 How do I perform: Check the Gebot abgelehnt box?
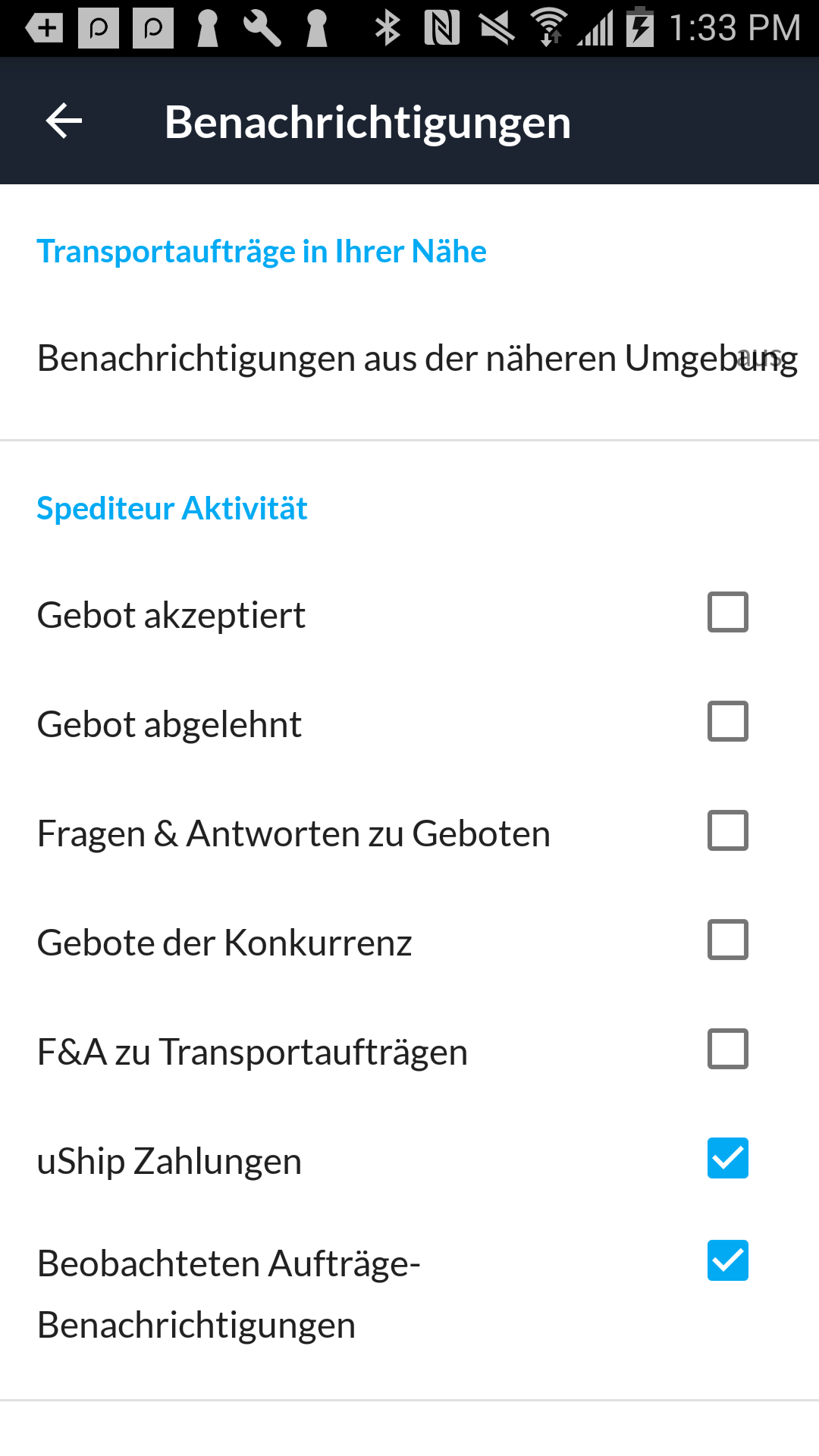[x=727, y=721]
